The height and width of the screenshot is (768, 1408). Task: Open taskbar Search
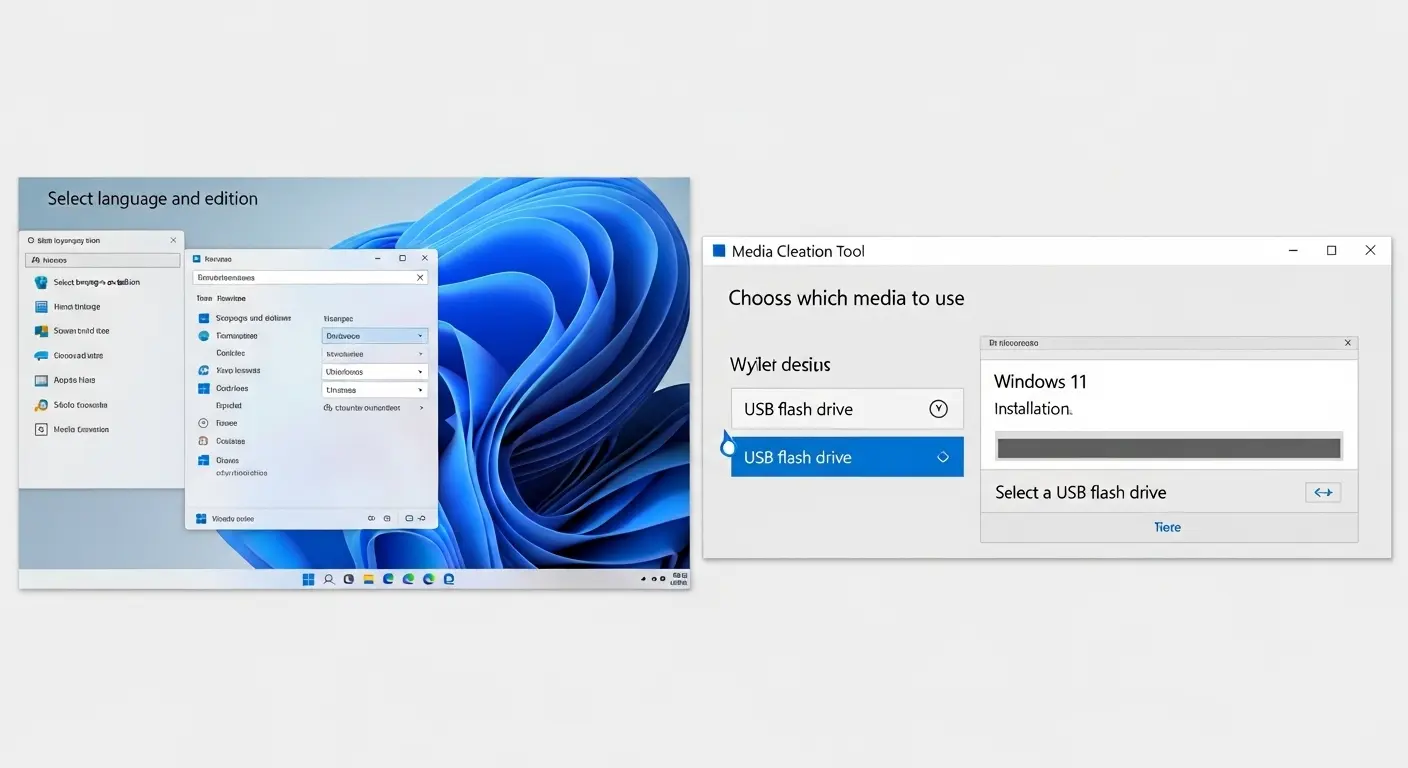point(328,579)
